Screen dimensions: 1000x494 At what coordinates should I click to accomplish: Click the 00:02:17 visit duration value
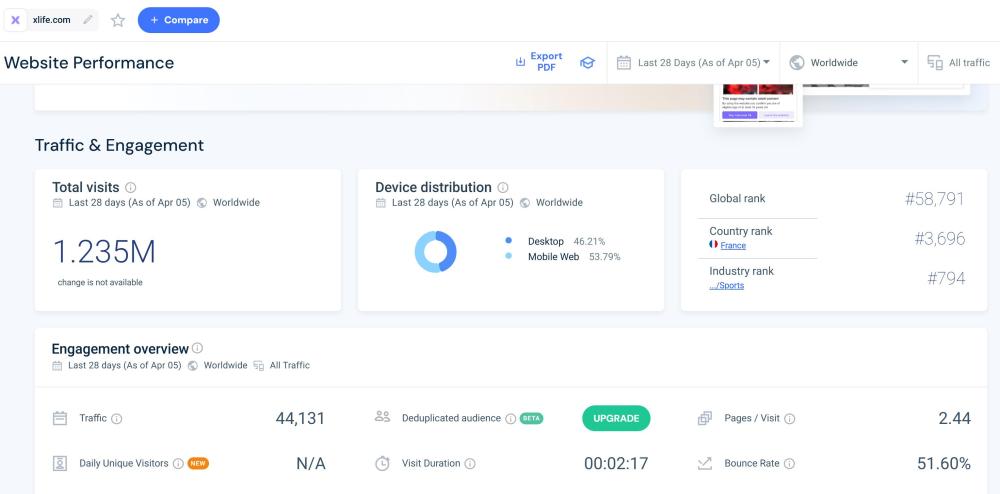coord(616,463)
